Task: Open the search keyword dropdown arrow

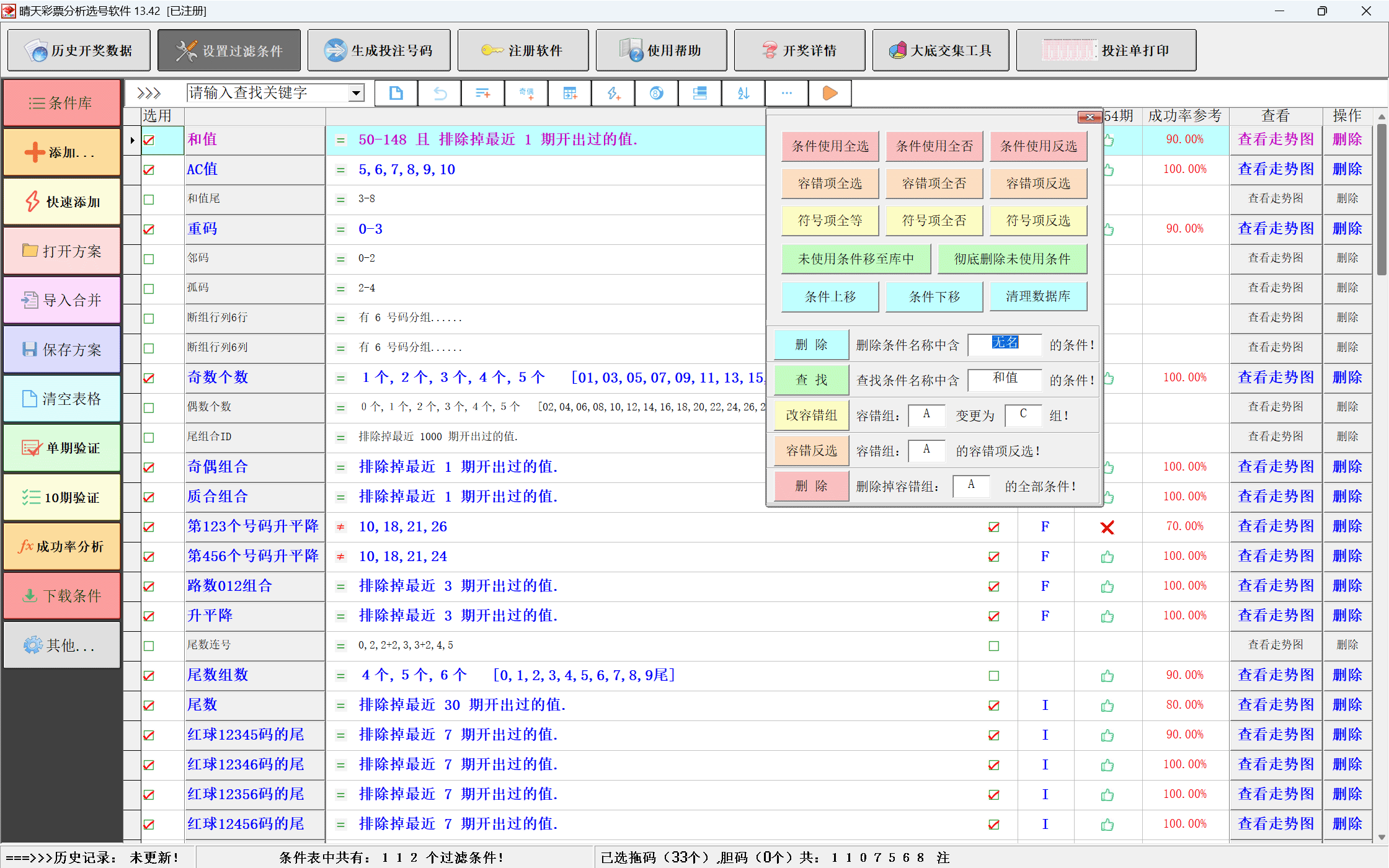Action: 356,94
